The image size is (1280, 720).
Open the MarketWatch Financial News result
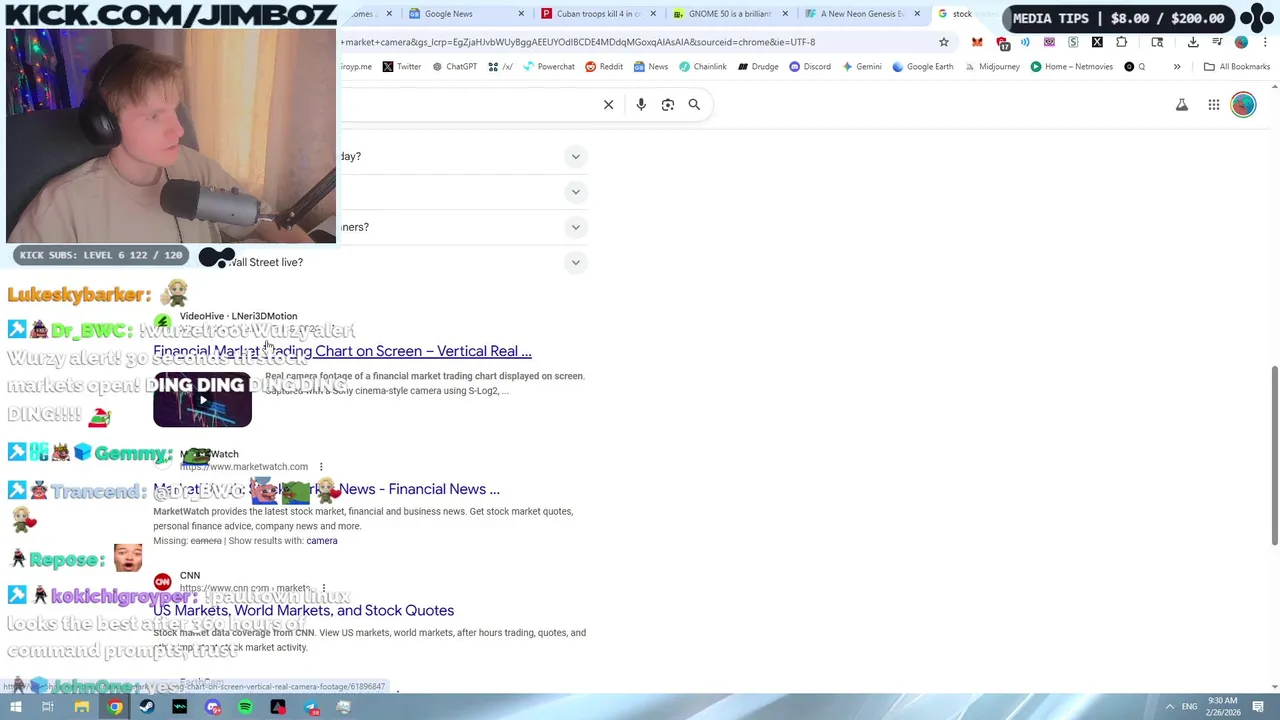326,489
